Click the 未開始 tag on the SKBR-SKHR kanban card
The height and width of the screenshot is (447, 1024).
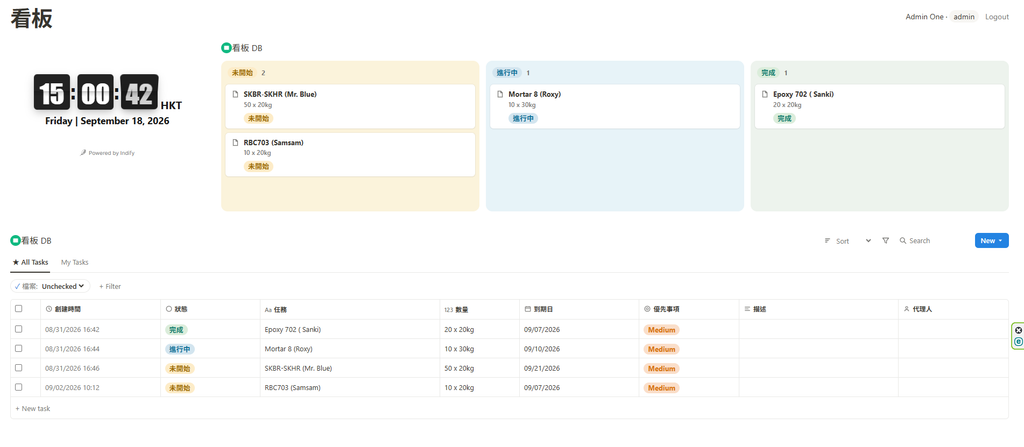click(x=258, y=118)
